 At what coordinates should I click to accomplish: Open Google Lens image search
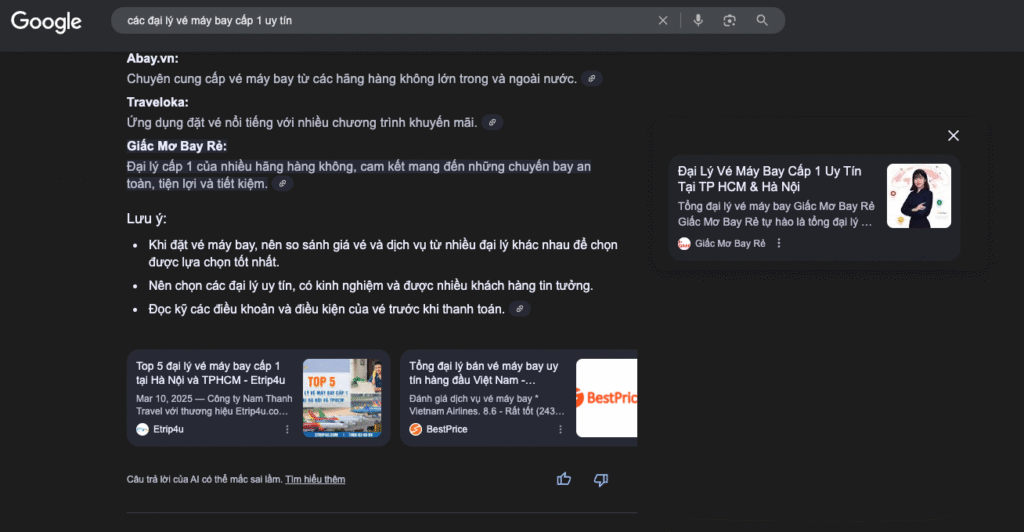pos(729,21)
